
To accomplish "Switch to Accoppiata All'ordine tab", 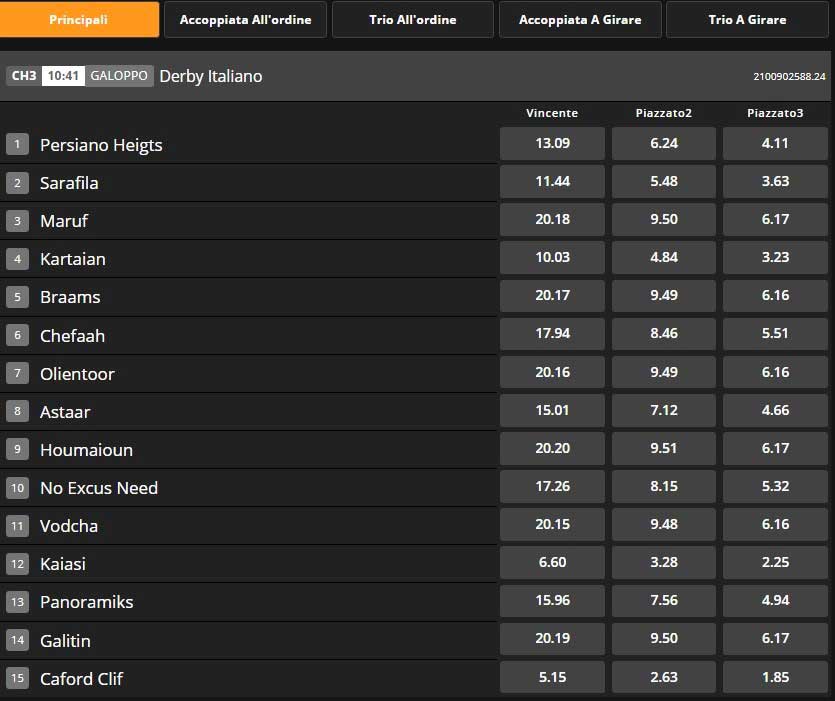I will point(245,20).
